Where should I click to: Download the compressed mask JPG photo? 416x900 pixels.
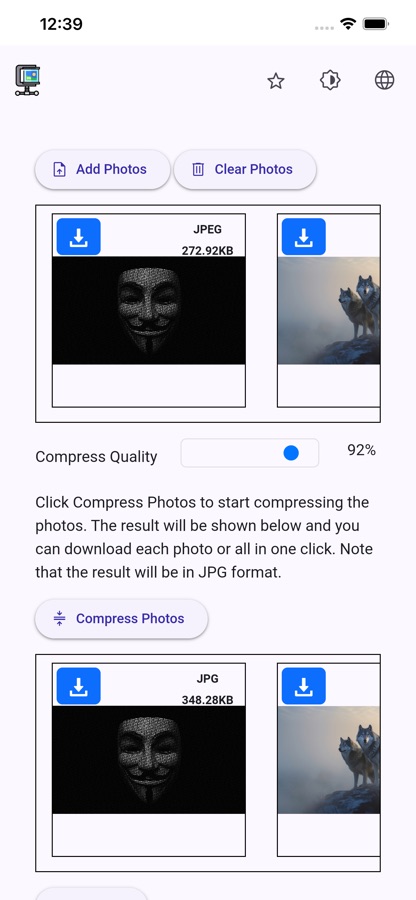pos(79,686)
